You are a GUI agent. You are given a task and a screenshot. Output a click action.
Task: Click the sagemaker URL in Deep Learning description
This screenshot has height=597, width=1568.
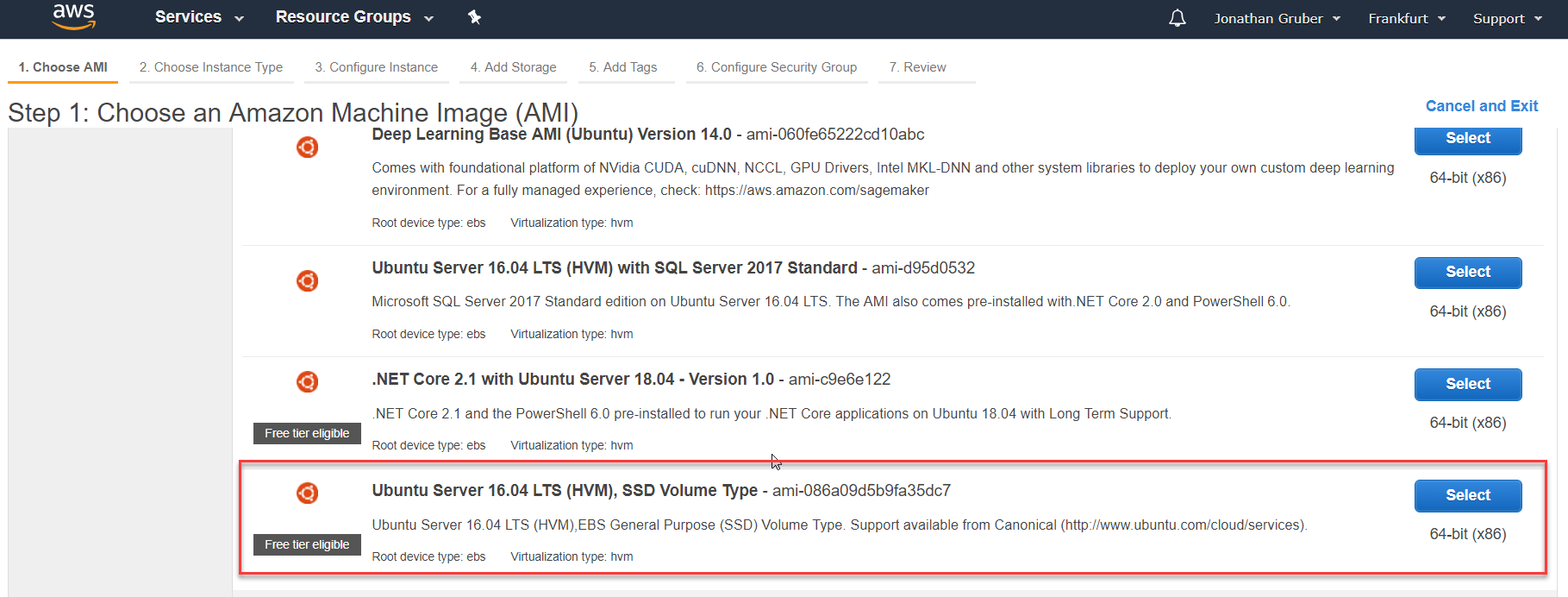pos(817,191)
